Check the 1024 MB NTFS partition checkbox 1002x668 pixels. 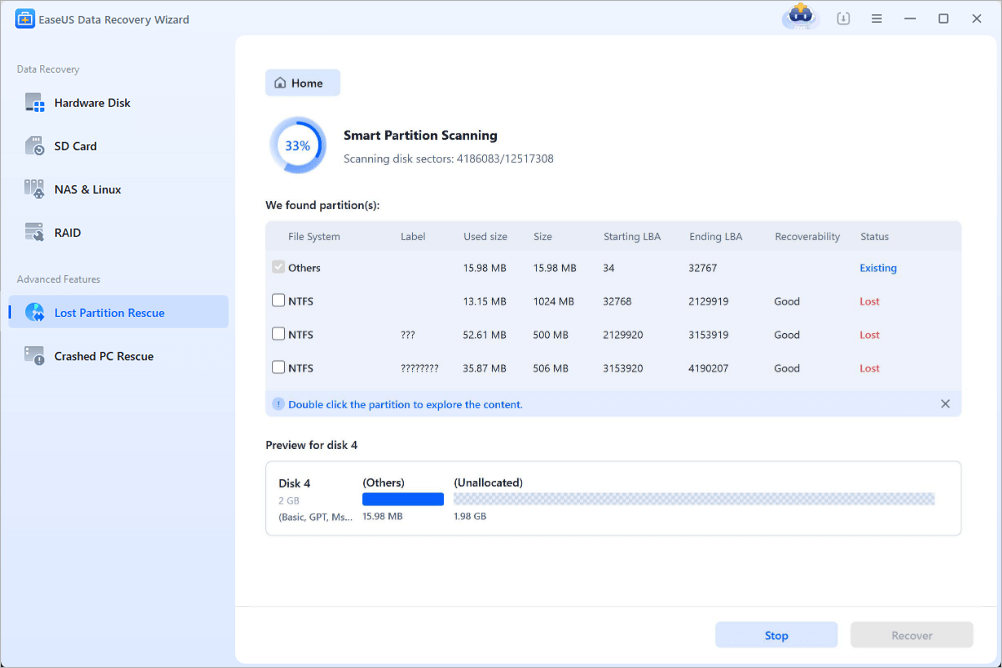coord(278,301)
